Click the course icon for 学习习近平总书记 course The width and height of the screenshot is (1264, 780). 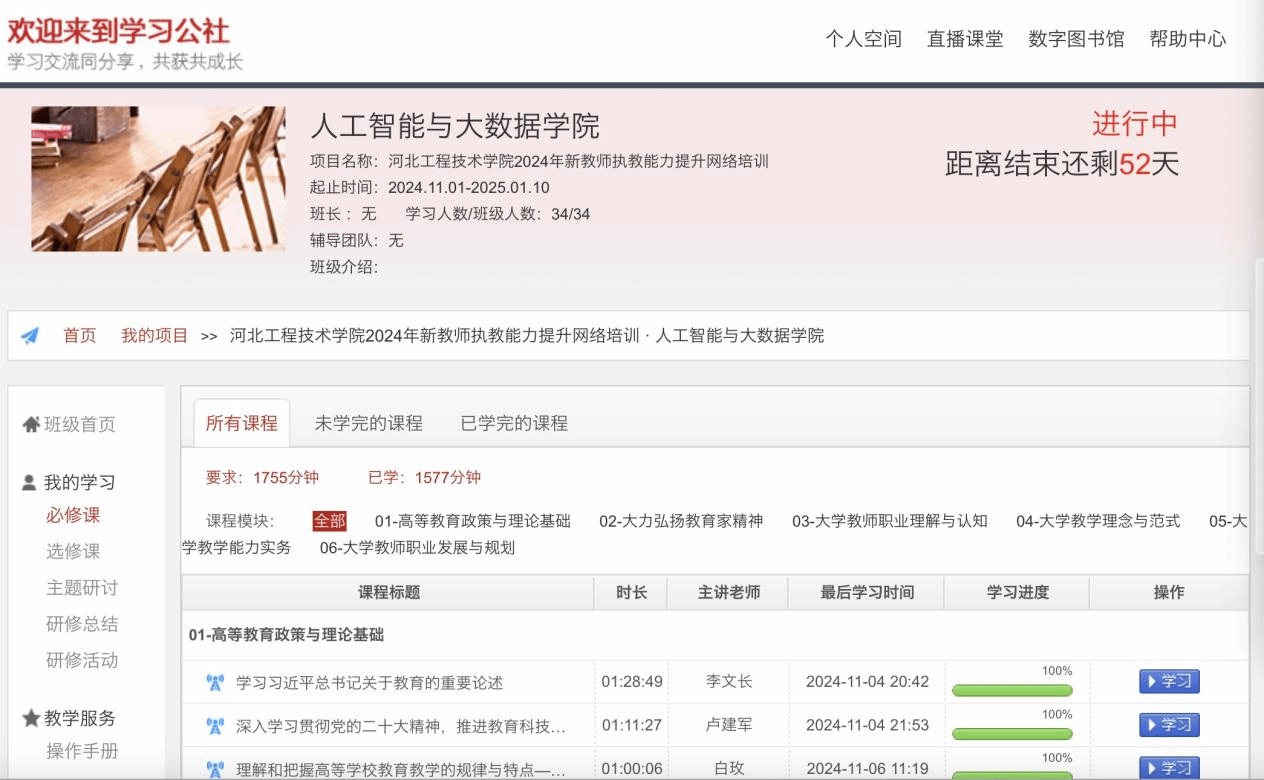pyautogui.click(x=214, y=682)
